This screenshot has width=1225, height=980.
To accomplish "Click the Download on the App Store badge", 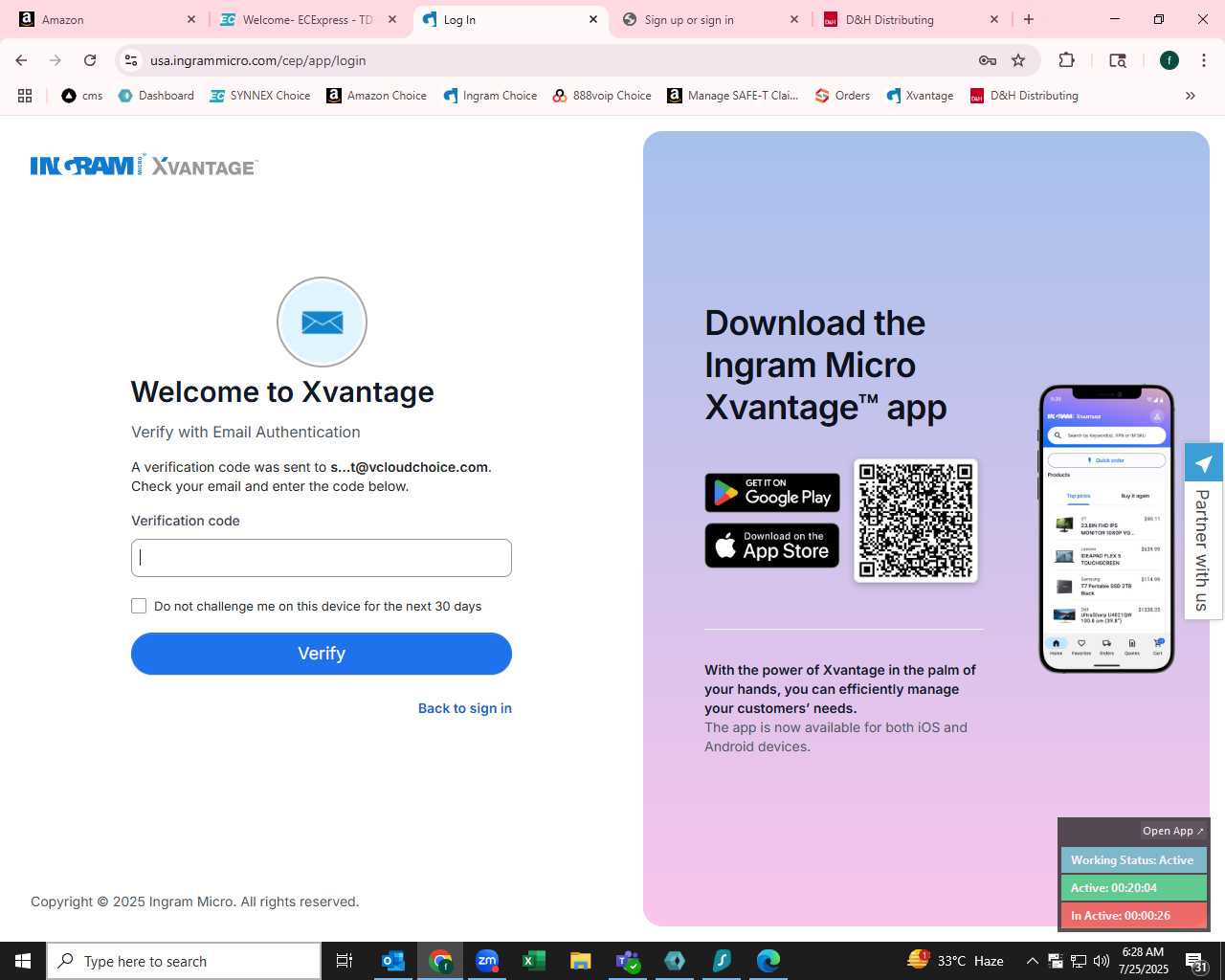I will point(772,546).
